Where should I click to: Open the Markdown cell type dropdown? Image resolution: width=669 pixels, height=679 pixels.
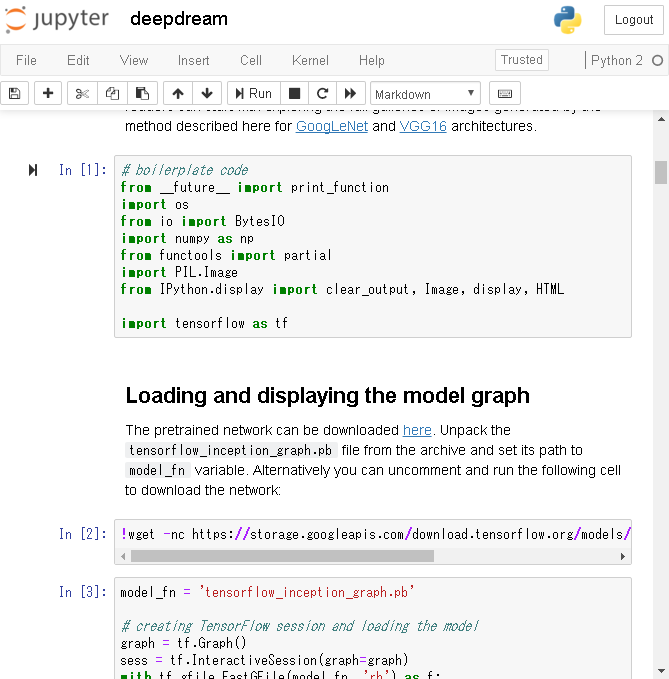[425, 94]
